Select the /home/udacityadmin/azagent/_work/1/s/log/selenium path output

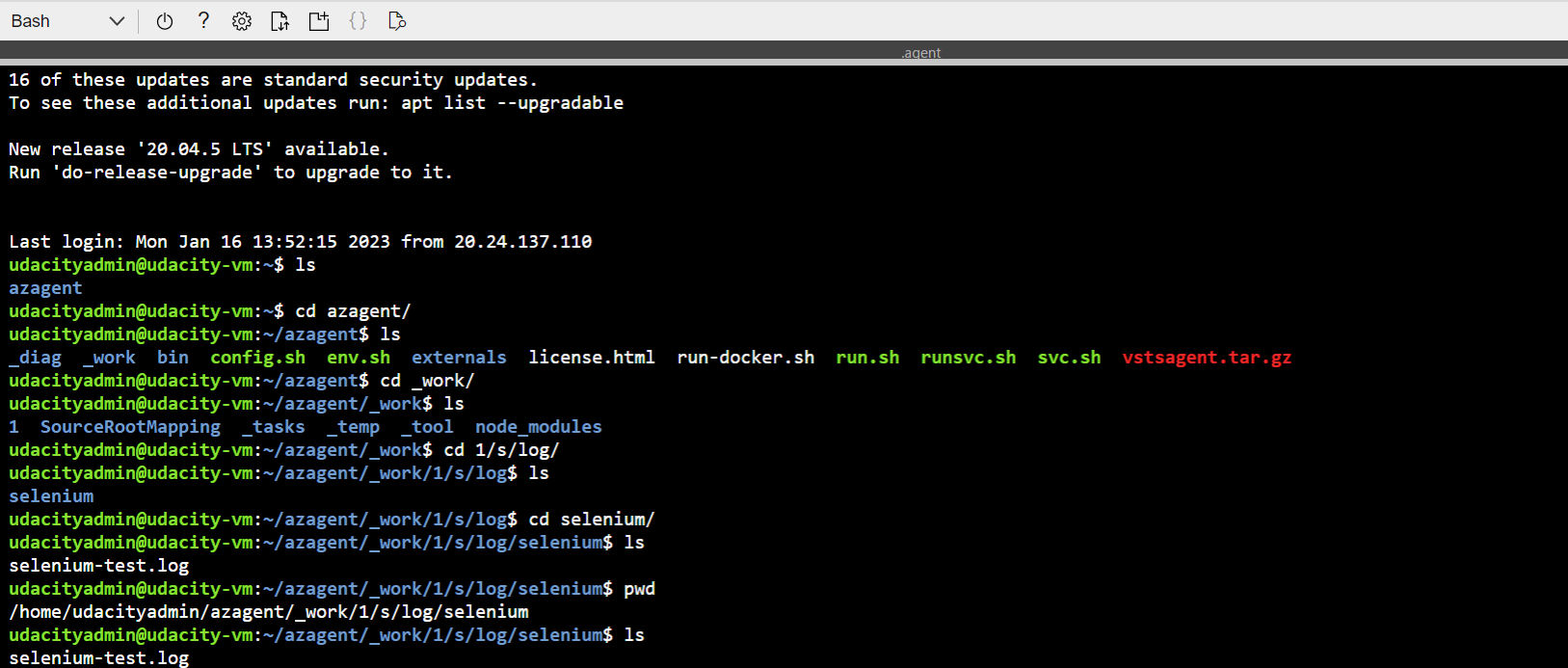[269, 612]
